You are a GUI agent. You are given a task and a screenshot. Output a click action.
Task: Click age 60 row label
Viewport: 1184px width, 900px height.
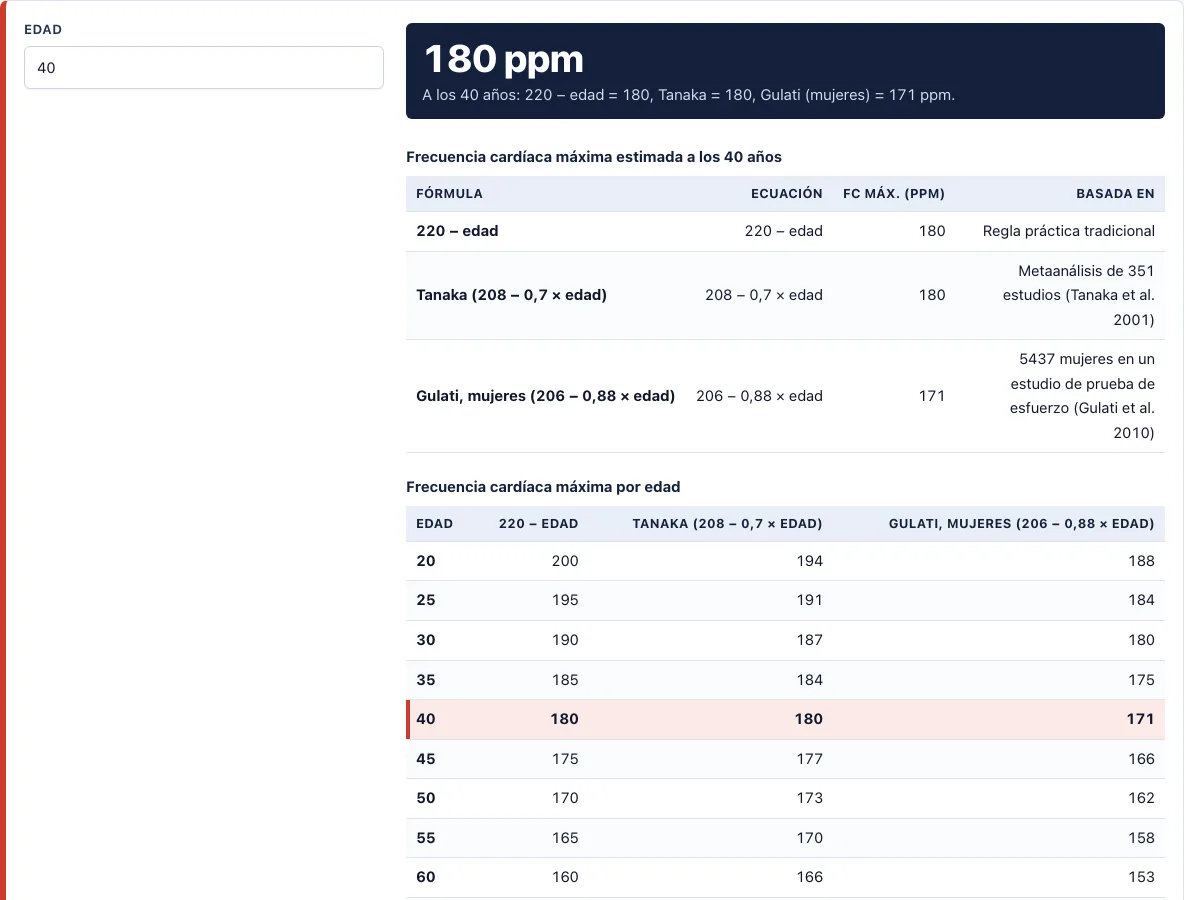(x=426, y=877)
